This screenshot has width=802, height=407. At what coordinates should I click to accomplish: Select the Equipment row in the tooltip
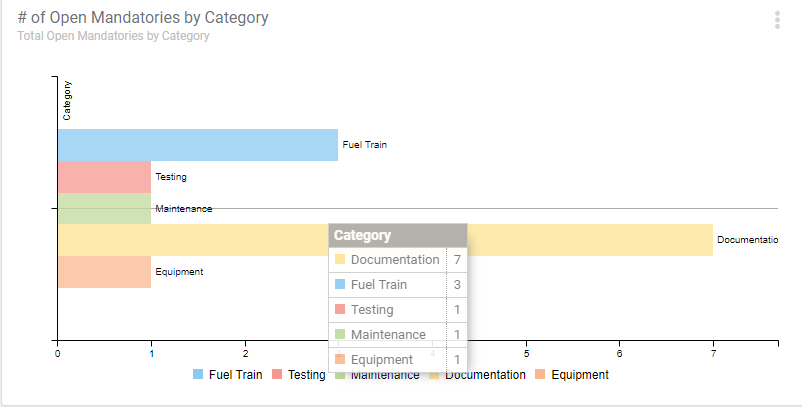[x=398, y=359]
